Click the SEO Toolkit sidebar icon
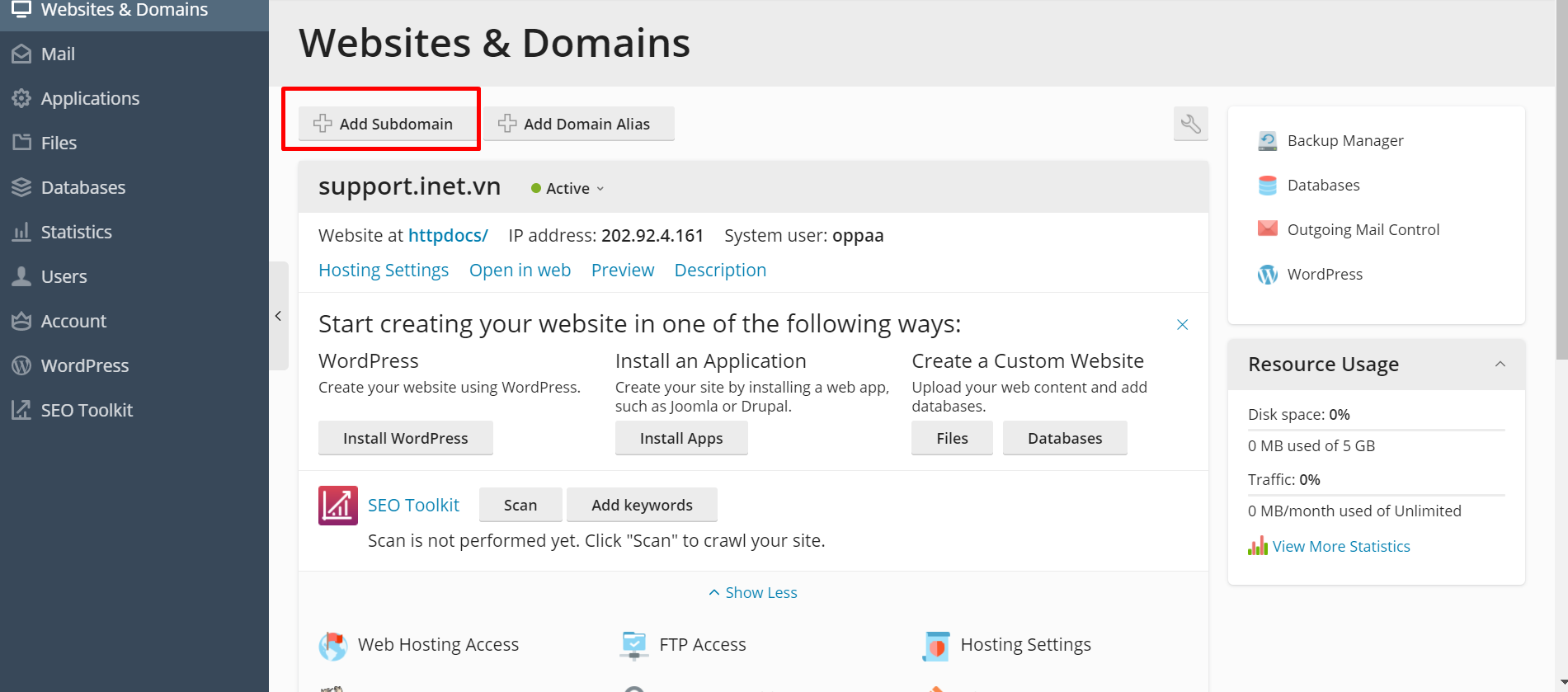 21,410
